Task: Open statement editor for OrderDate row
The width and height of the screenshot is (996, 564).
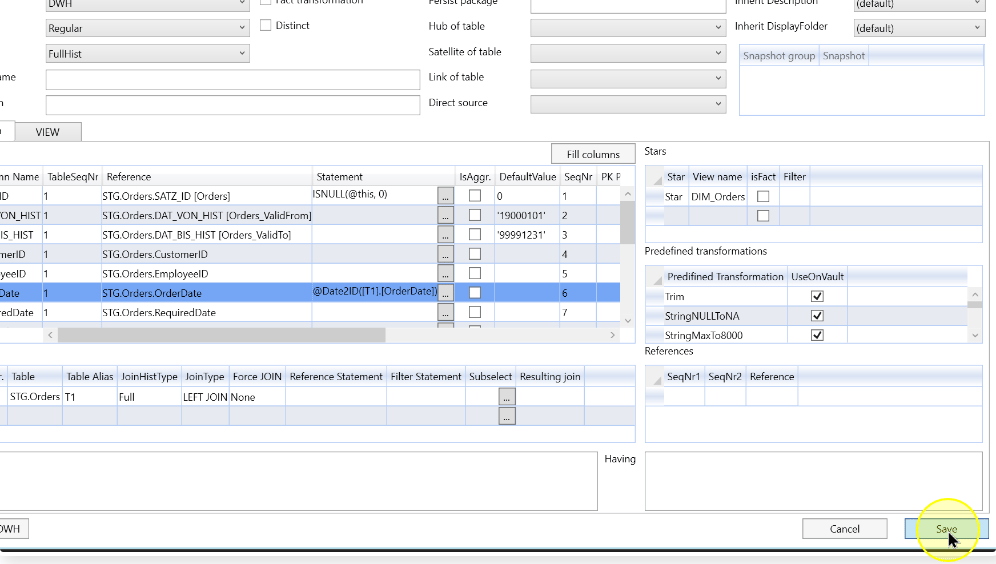Action: coord(445,293)
